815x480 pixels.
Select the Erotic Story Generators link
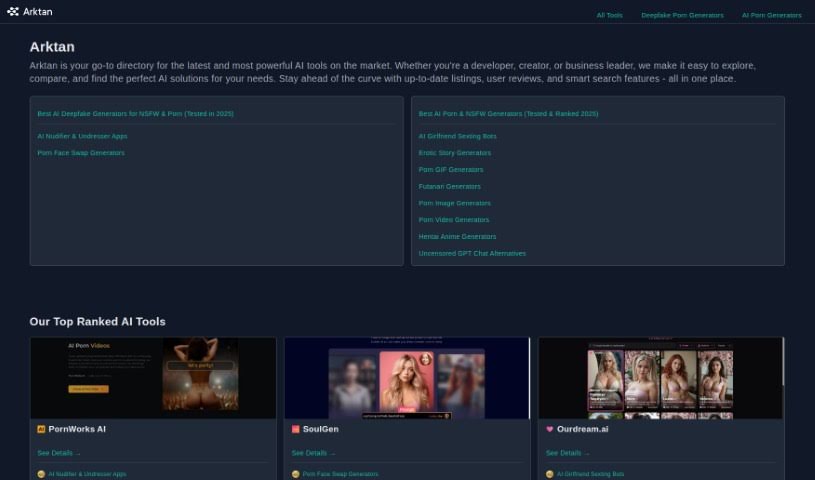(454, 153)
